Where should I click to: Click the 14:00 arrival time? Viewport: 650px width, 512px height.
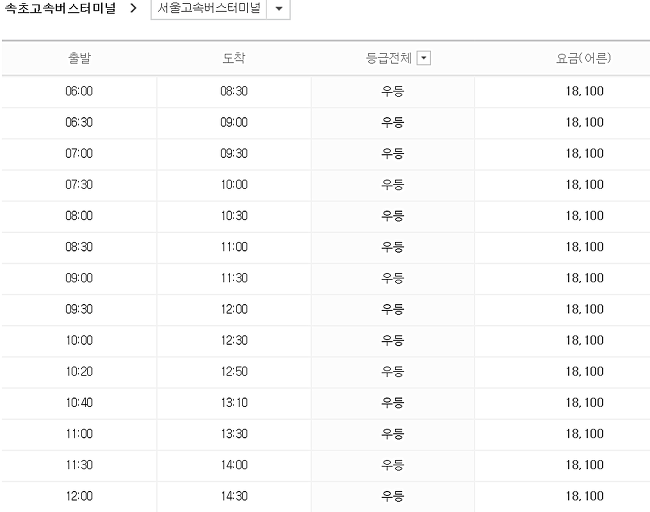click(x=234, y=465)
